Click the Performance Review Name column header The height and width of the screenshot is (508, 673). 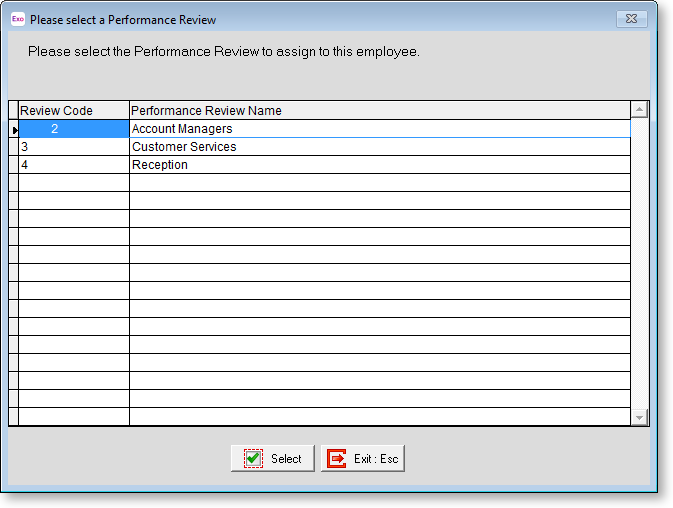point(380,111)
